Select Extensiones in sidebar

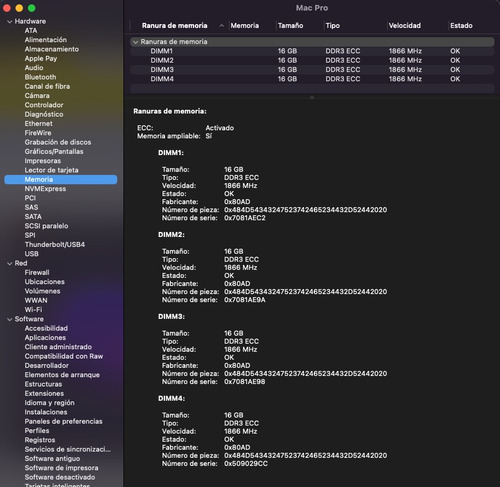[x=44, y=394]
